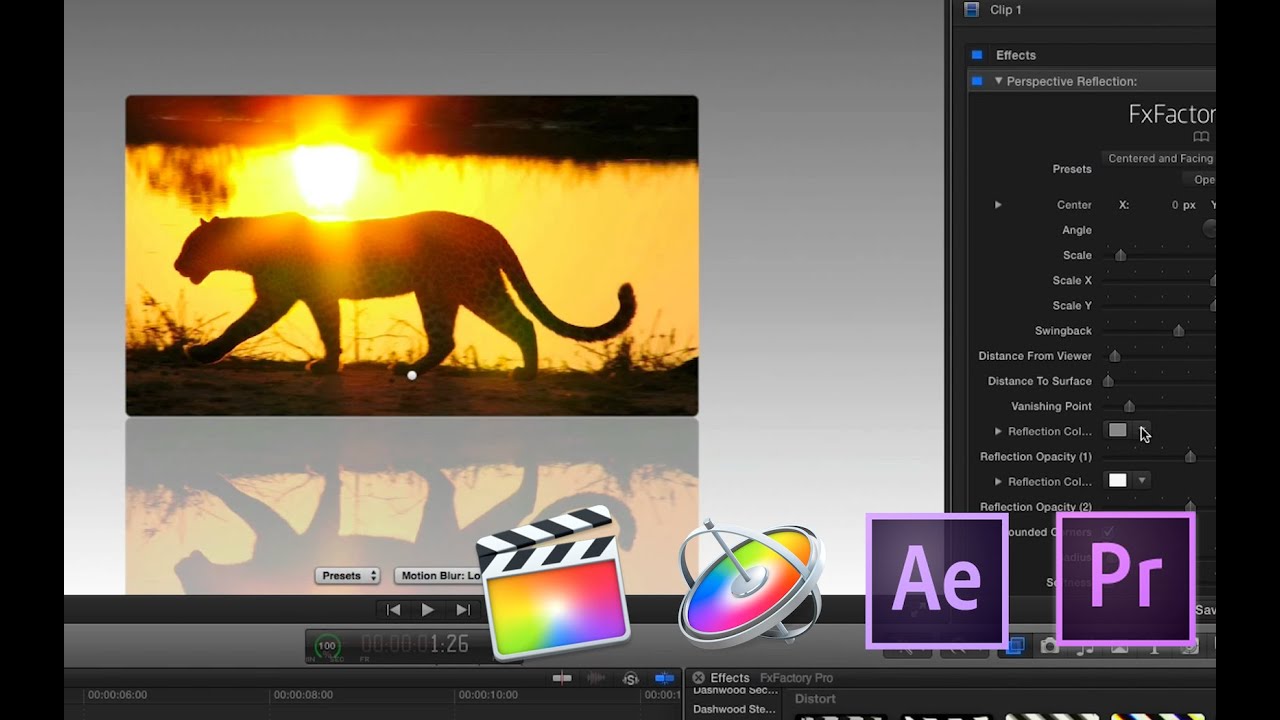Go to the next edit point

(x=463, y=610)
